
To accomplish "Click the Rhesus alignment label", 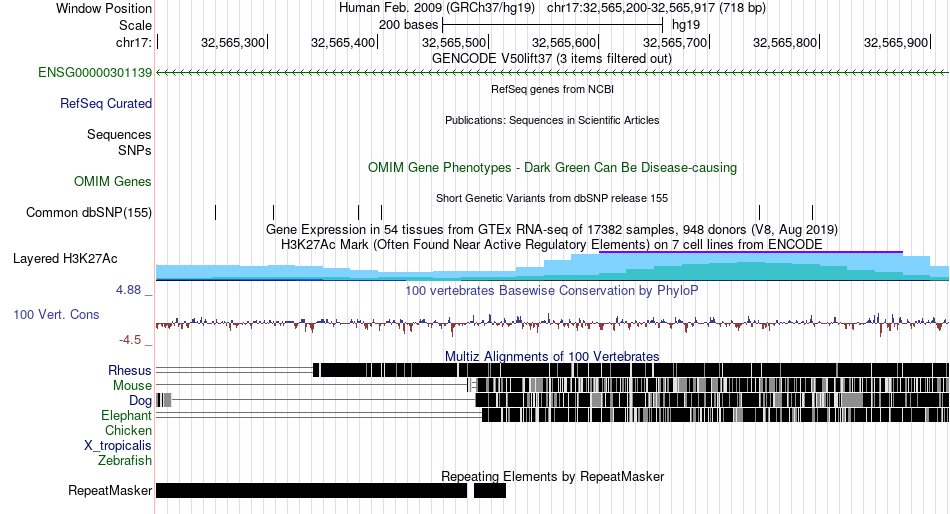I will (x=130, y=370).
